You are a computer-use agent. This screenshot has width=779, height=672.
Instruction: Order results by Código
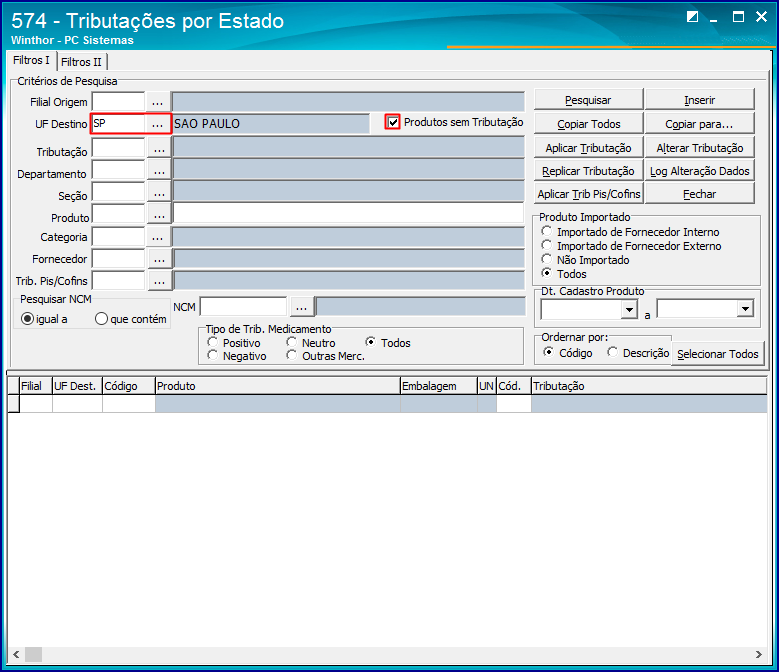point(548,352)
